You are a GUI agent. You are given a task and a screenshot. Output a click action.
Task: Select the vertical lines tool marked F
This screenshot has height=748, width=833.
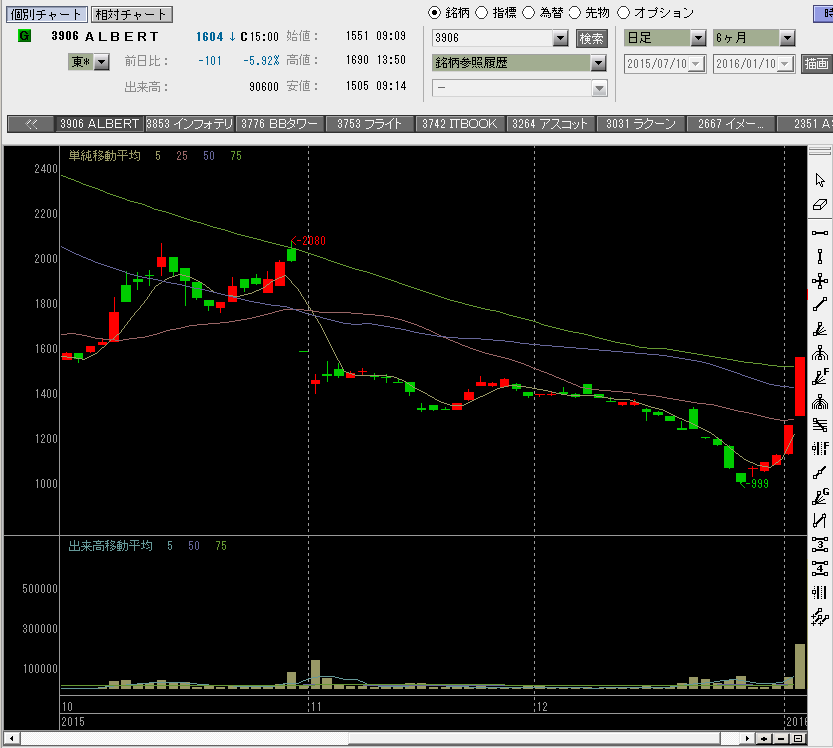pos(820,449)
